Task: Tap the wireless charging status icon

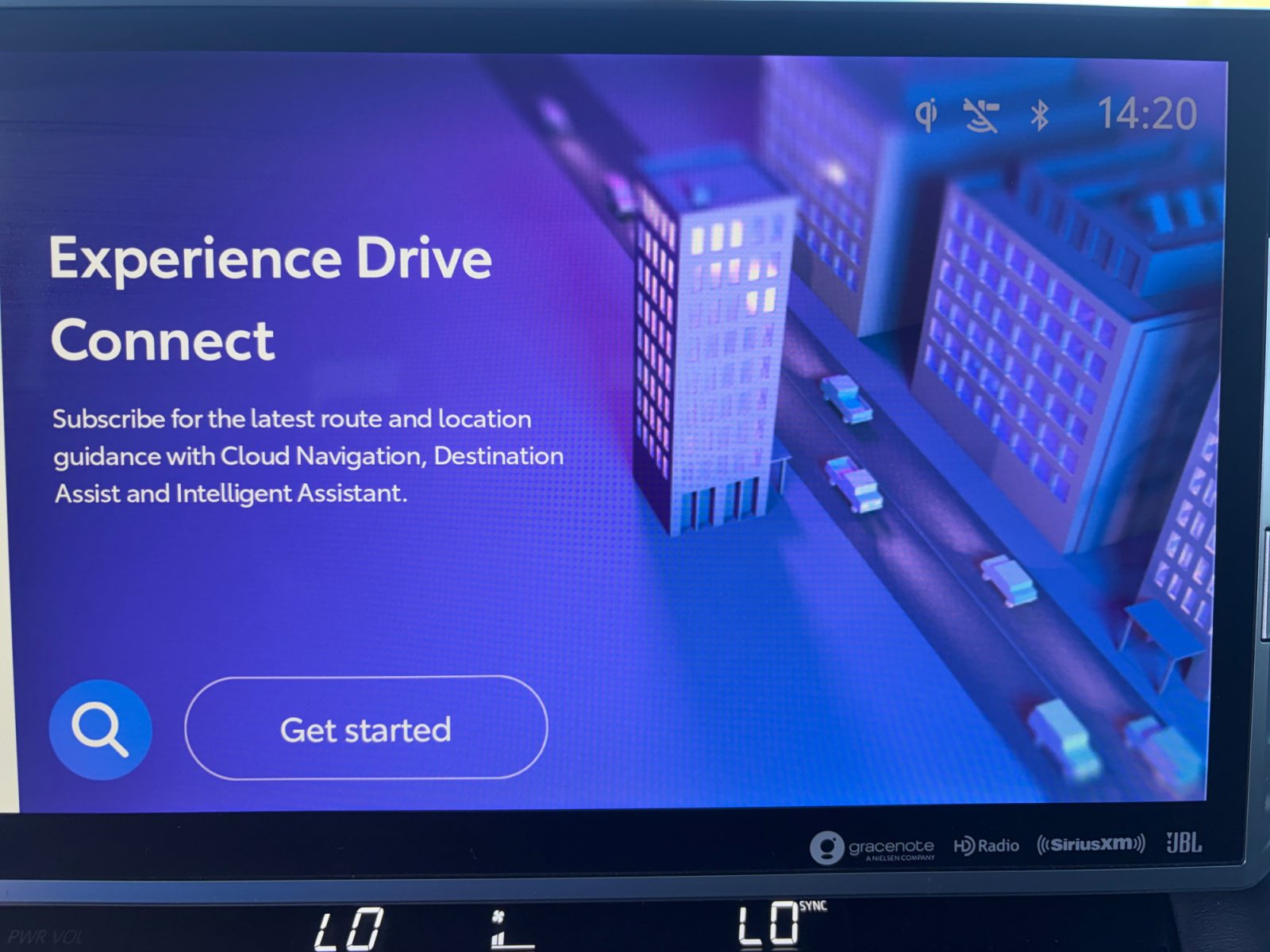Action: (x=926, y=115)
